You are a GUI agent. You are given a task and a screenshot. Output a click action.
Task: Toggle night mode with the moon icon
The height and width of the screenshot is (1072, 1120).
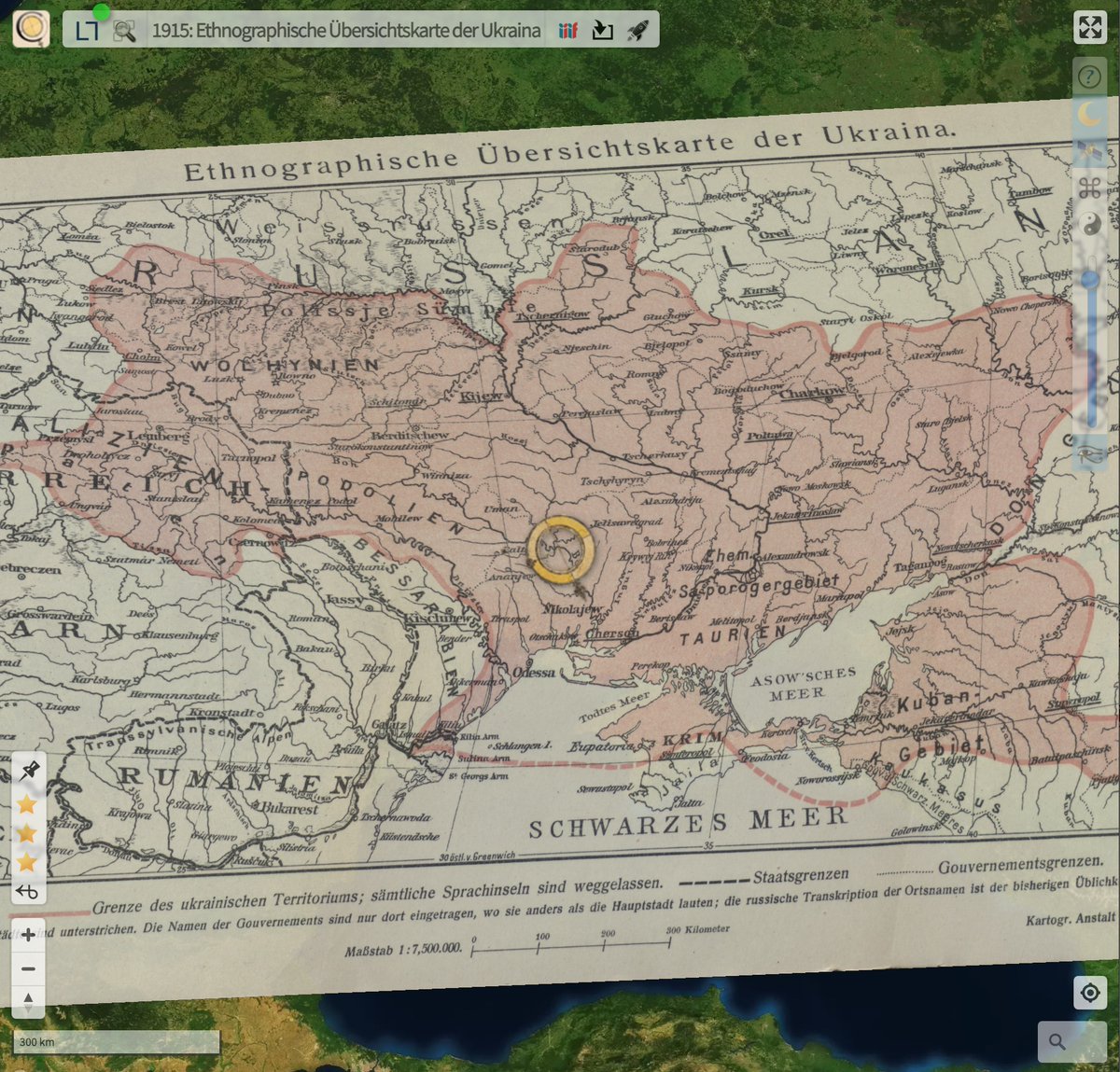tap(1089, 114)
